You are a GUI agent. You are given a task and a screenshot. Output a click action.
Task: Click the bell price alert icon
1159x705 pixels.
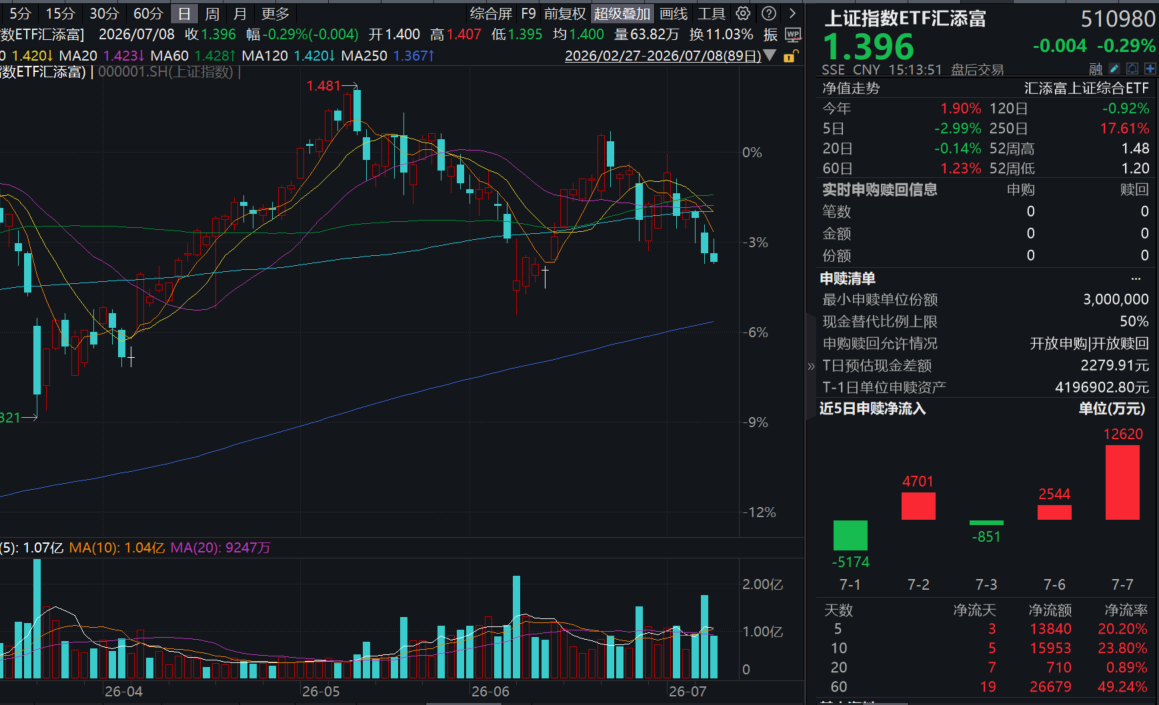[1132, 69]
